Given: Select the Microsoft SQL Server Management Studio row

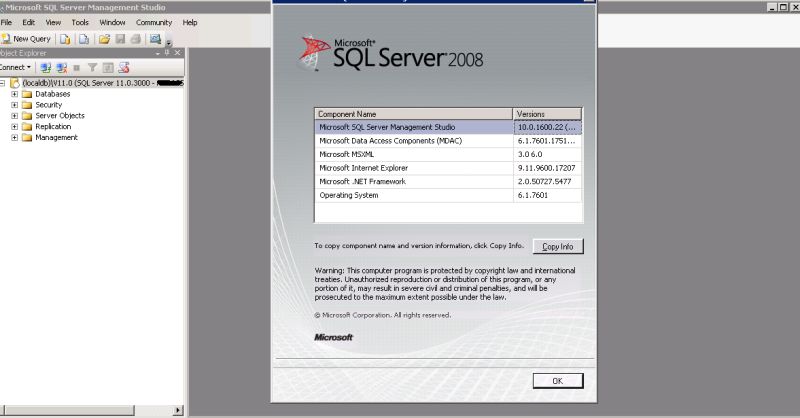Looking at the screenshot, I should coord(448,127).
